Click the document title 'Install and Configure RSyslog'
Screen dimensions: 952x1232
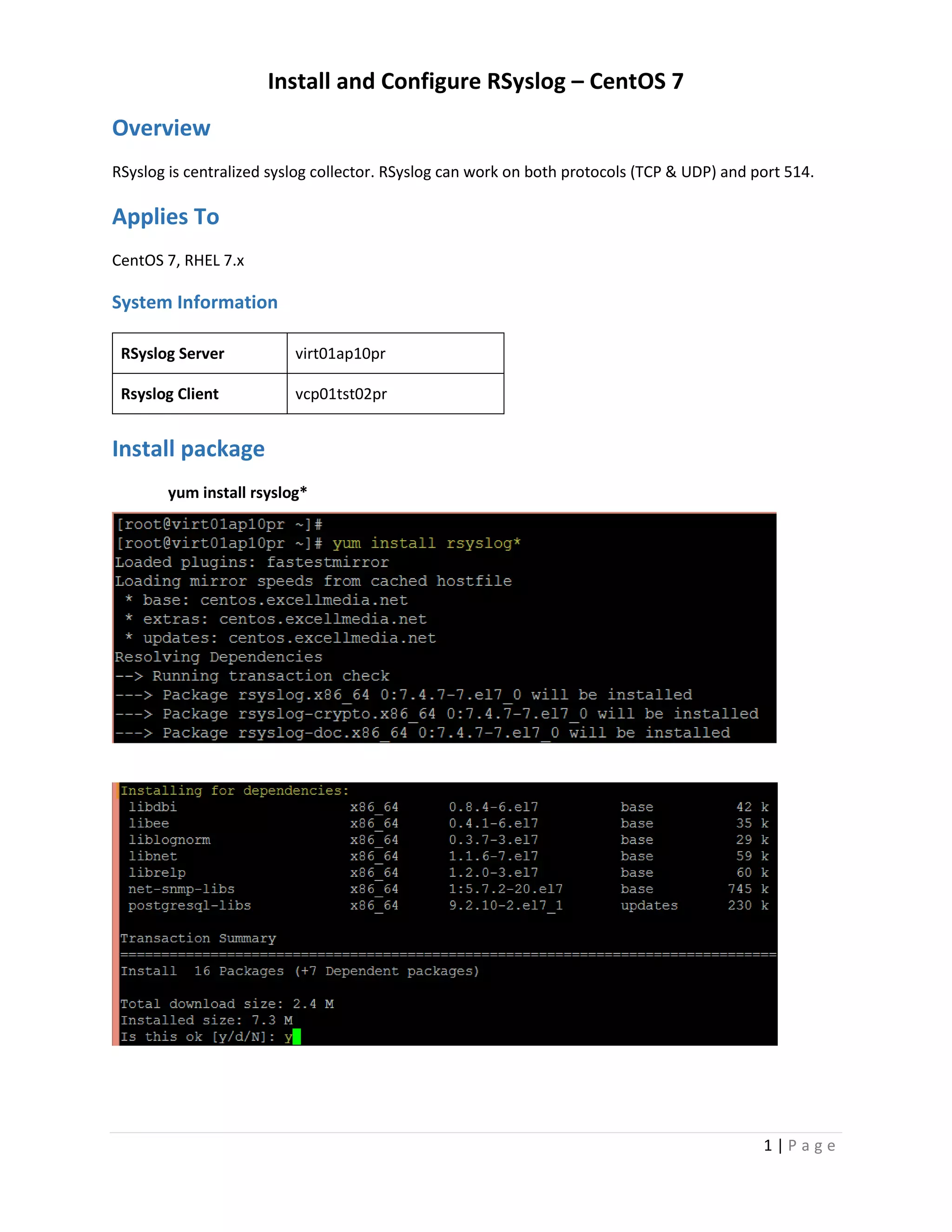click(x=475, y=81)
